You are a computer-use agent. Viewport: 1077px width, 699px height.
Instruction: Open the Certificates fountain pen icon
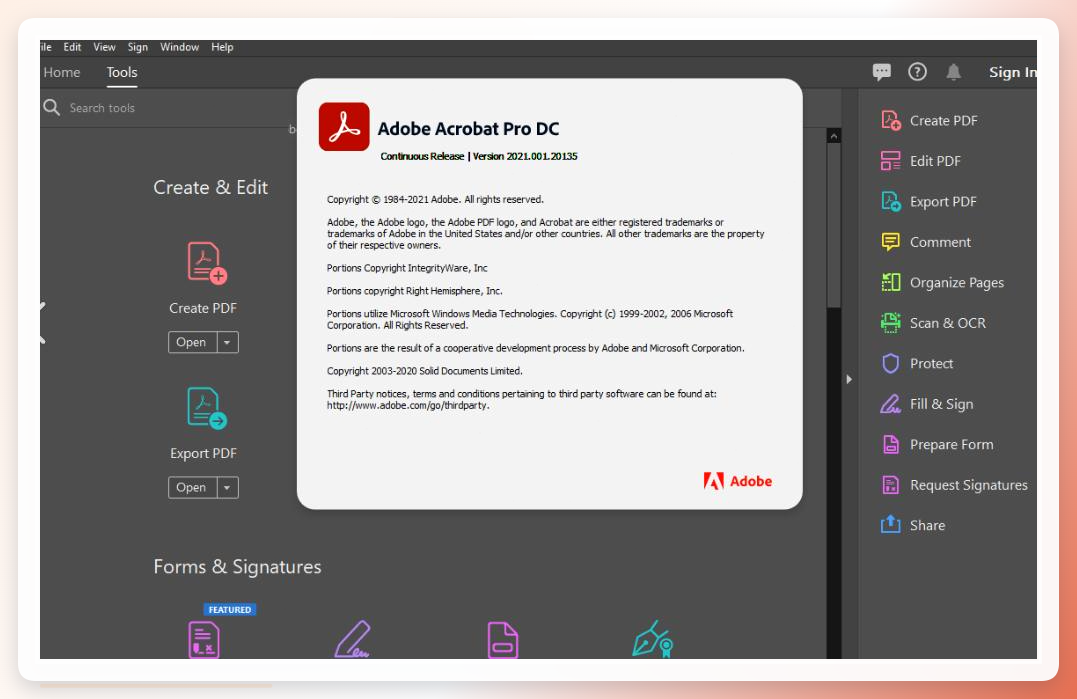tap(653, 639)
